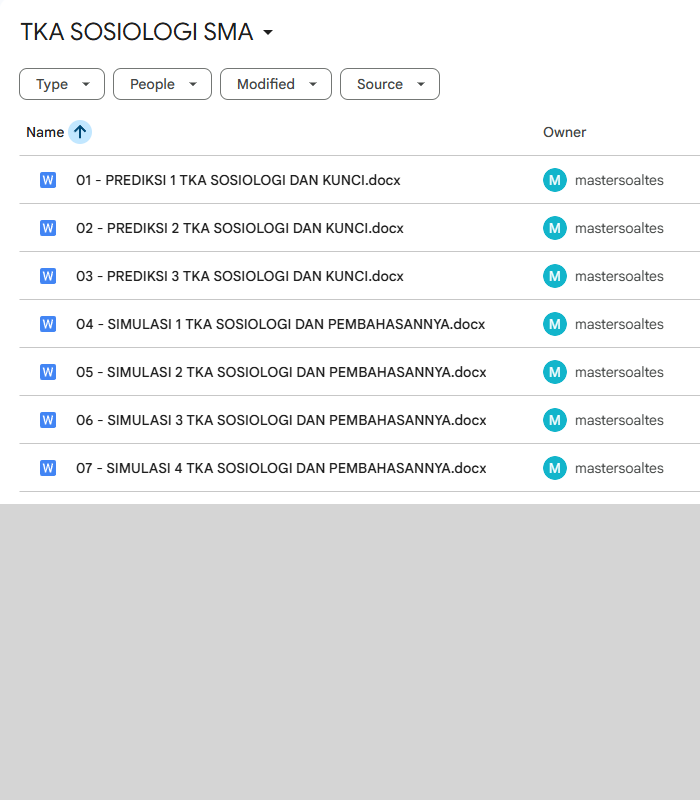Open the Type filter dropdown

click(x=62, y=84)
